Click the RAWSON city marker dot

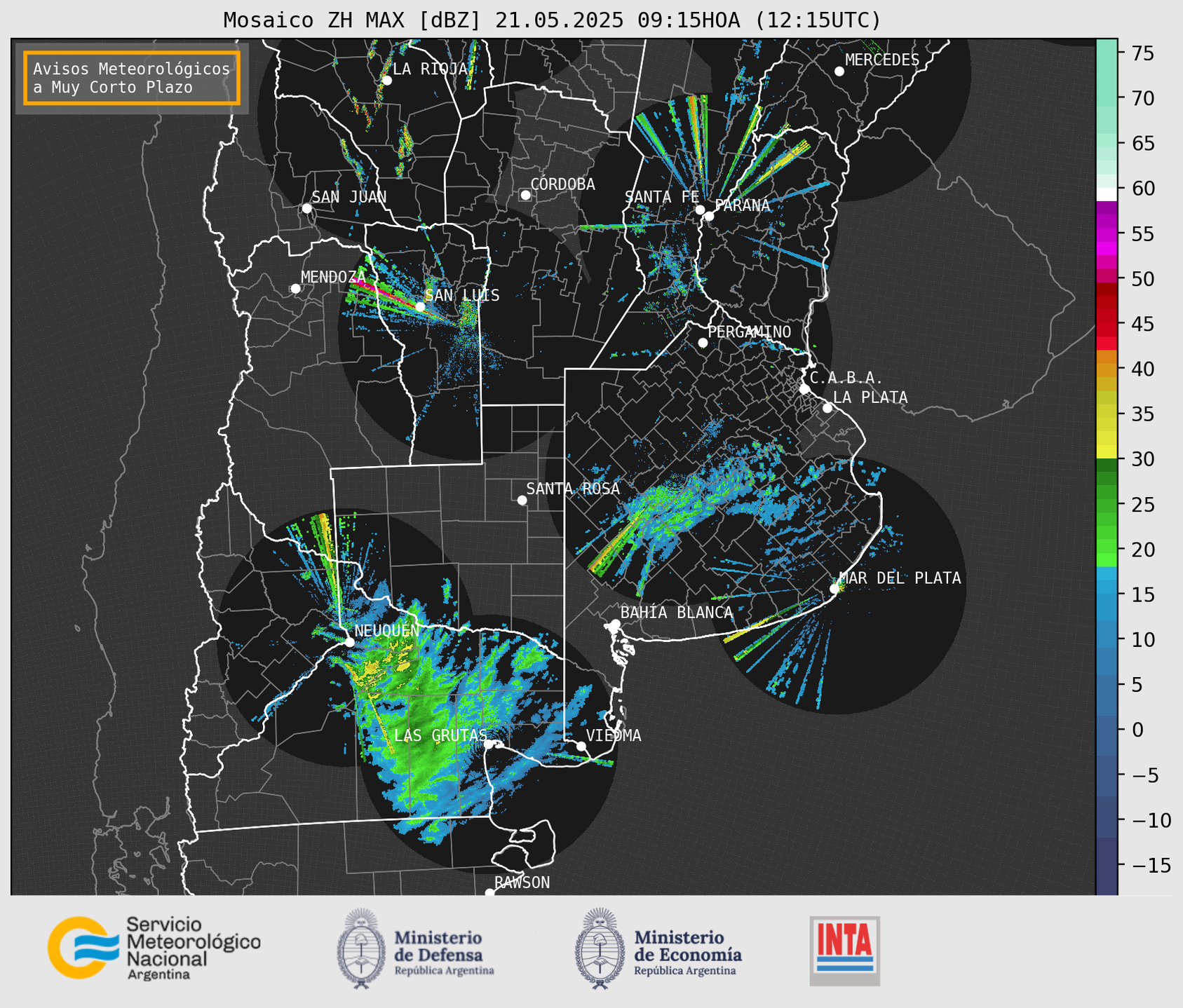(x=489, y=893)
